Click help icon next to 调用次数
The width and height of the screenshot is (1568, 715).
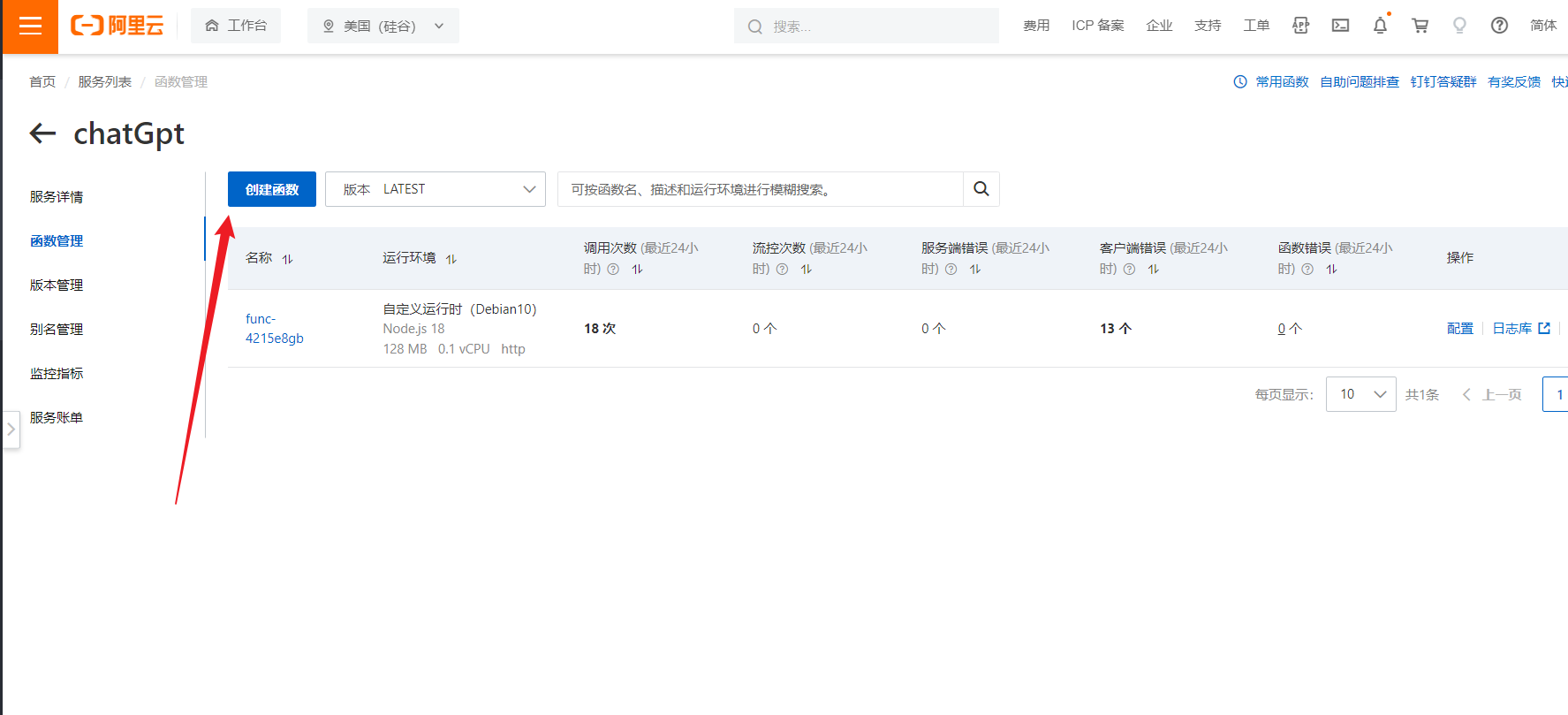point(613,270)
